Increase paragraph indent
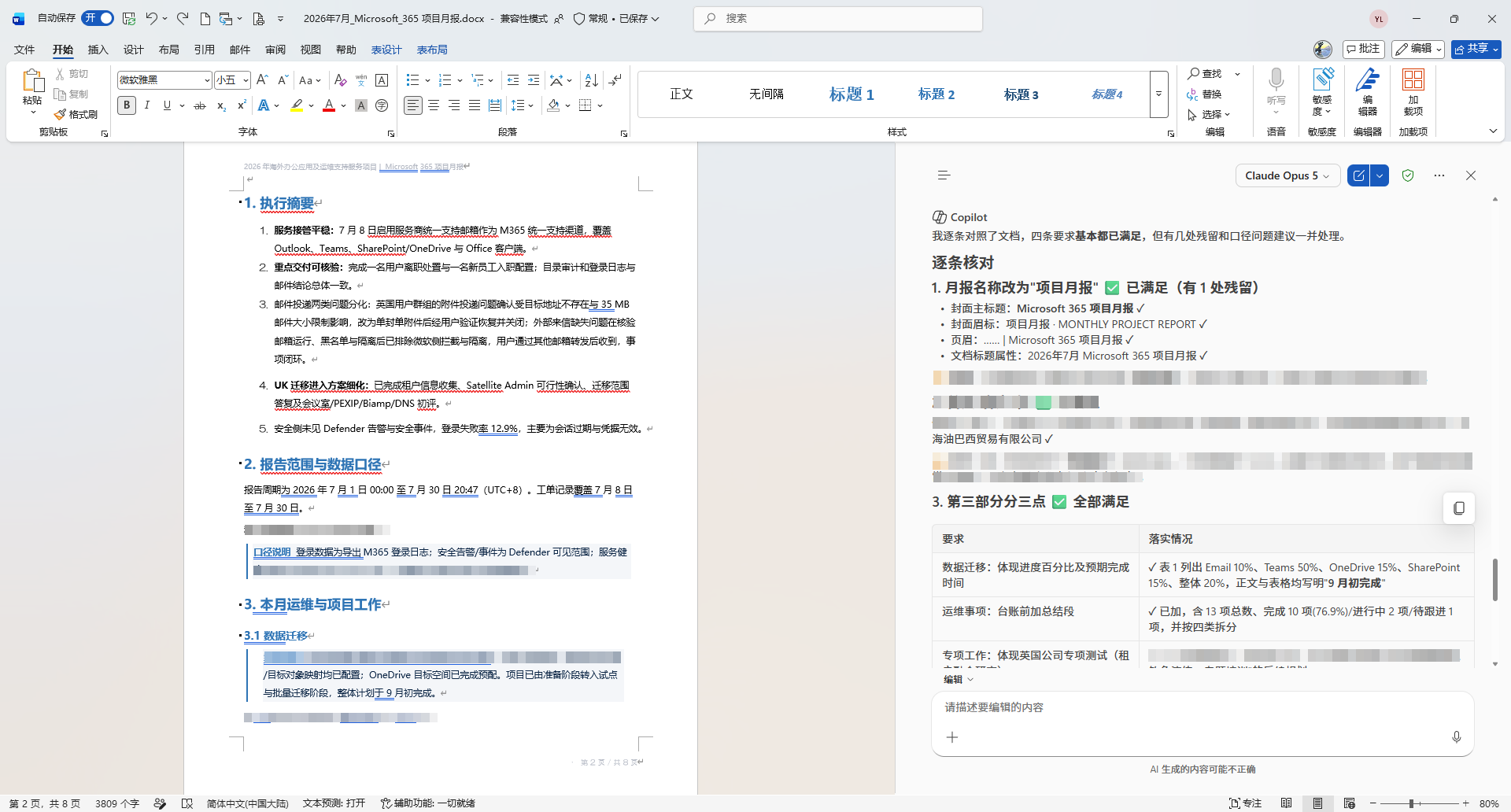Image resolution: width=1511 pixels, height=812 pixels. coord(534,80)
